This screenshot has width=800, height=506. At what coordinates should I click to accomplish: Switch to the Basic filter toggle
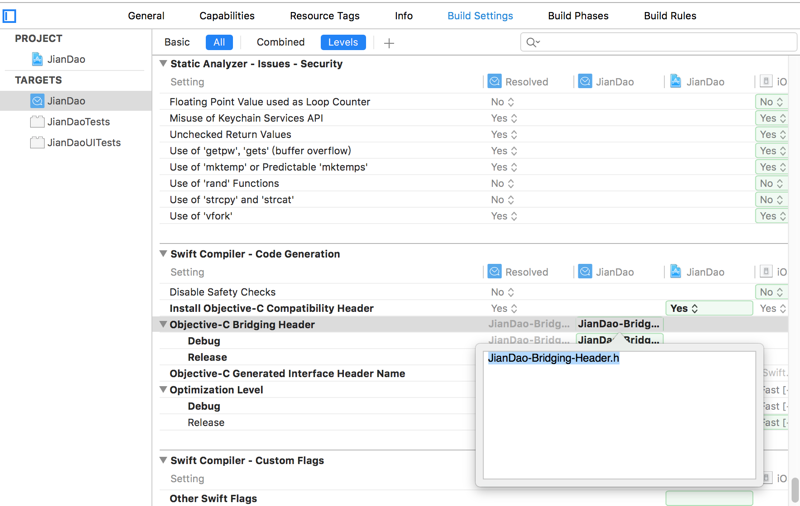[x=177, y=43]
